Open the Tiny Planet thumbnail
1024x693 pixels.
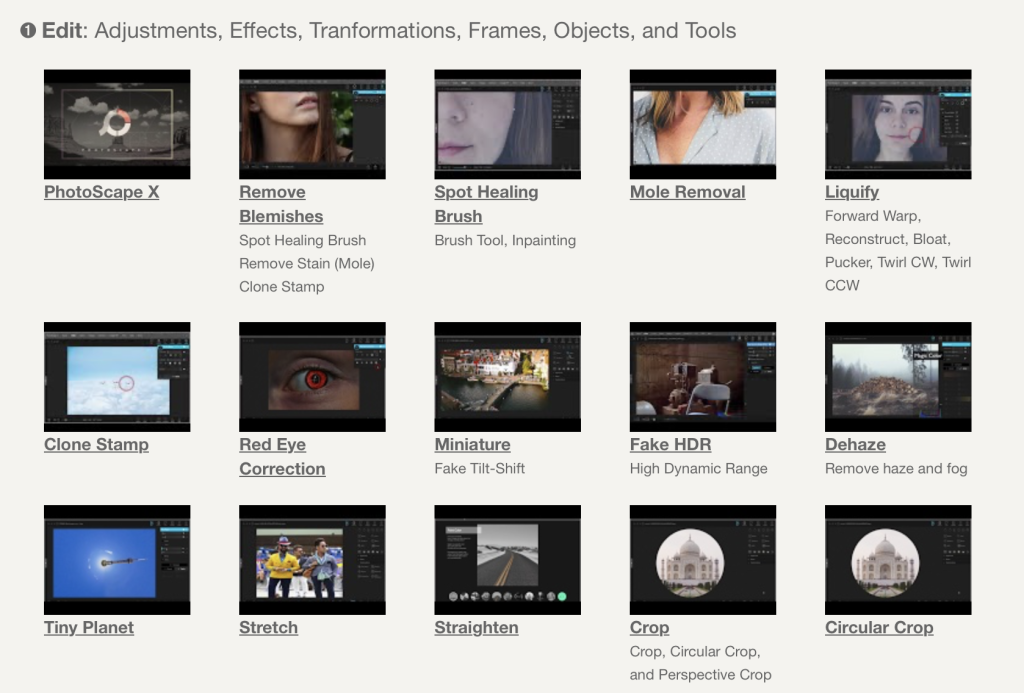coord(117,560)
